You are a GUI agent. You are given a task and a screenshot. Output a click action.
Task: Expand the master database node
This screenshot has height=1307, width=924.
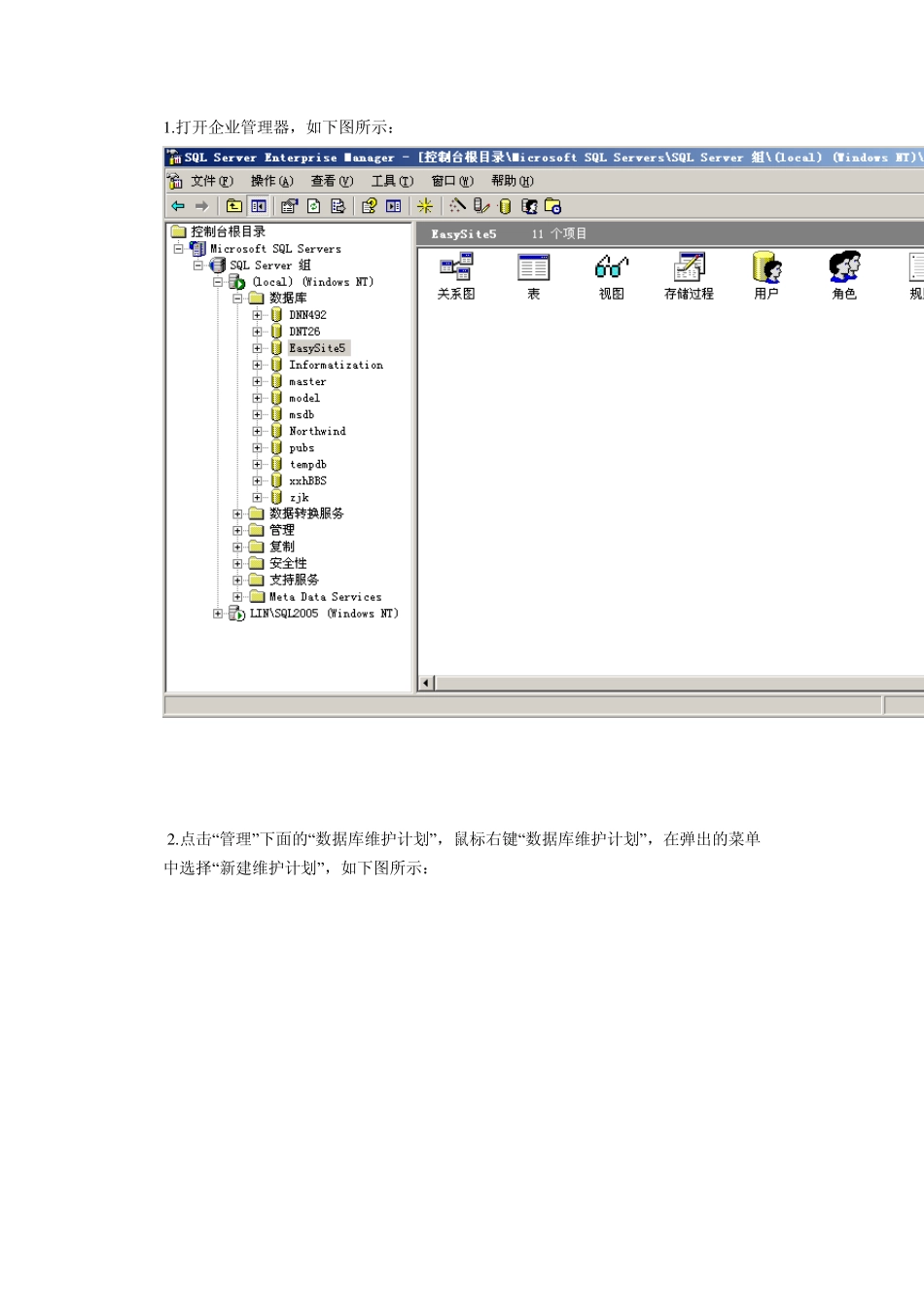coord(257,381)
